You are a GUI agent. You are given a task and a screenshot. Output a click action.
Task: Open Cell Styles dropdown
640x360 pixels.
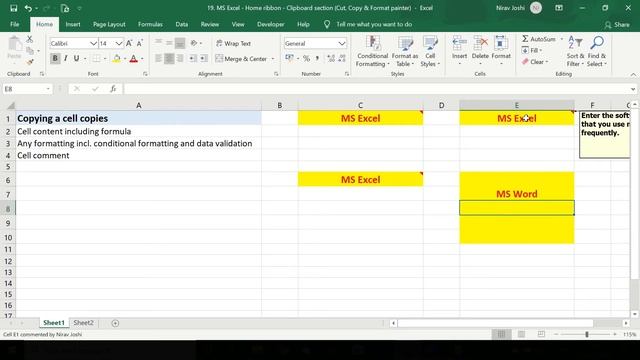click(430, 51)
